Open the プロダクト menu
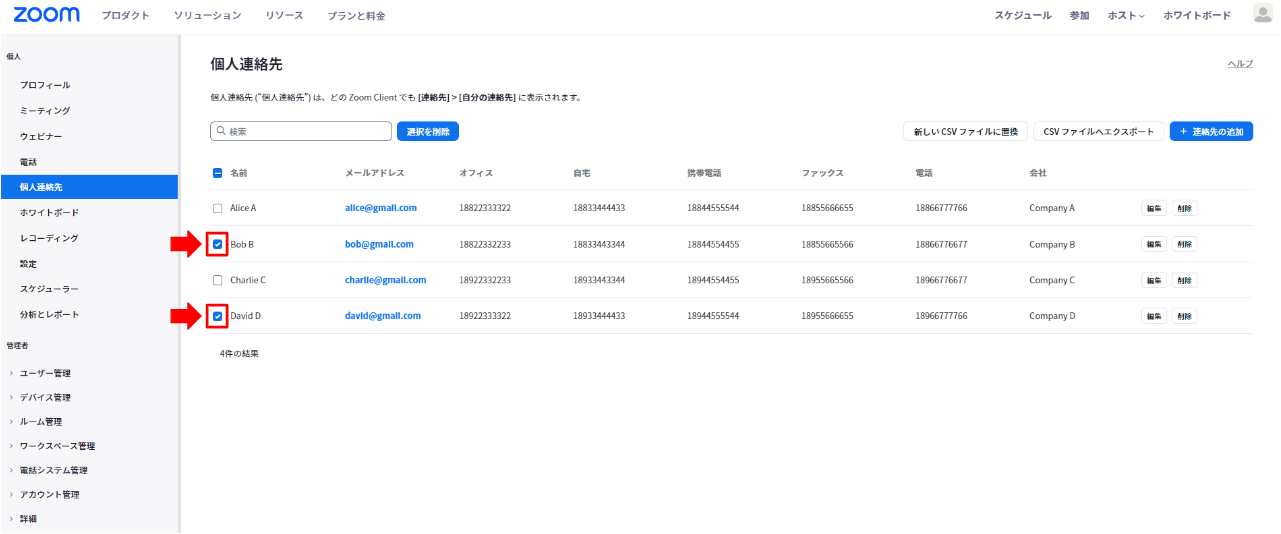Screen dimensions: 1281x534 [x=125, y=16]
